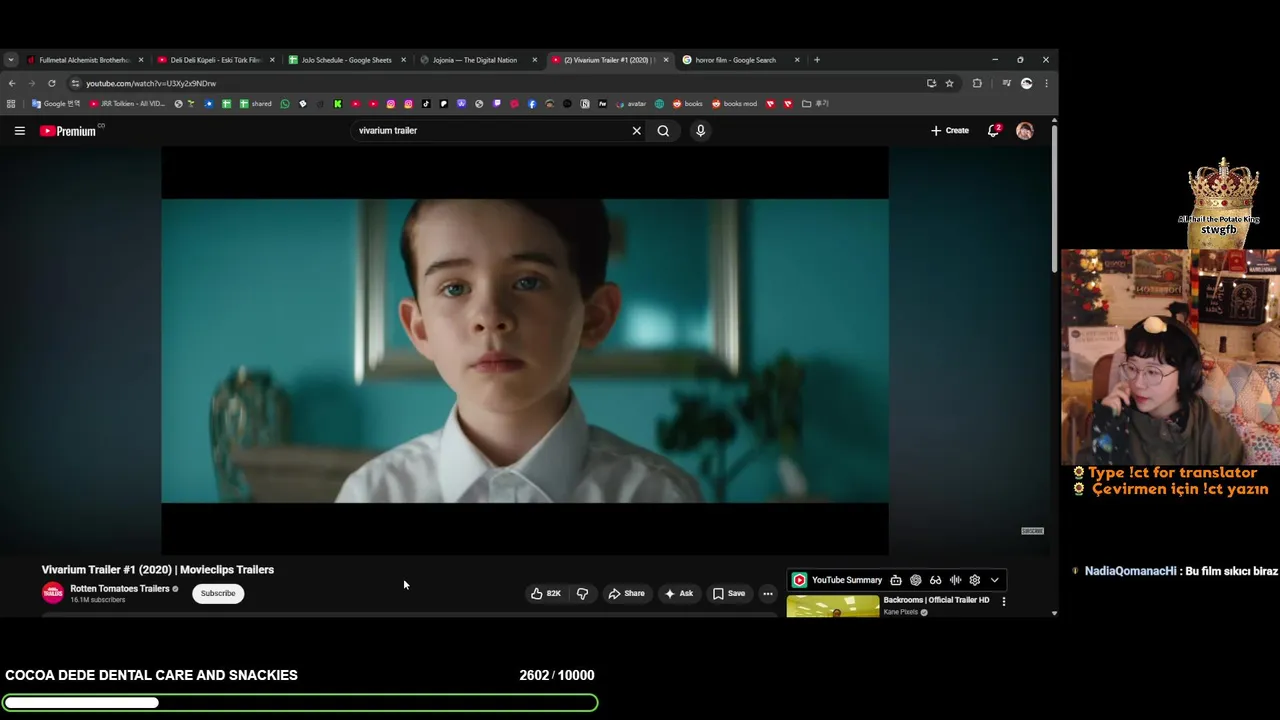
Task: Open Chrome three-dot menu
Action: click(1046, 83)
